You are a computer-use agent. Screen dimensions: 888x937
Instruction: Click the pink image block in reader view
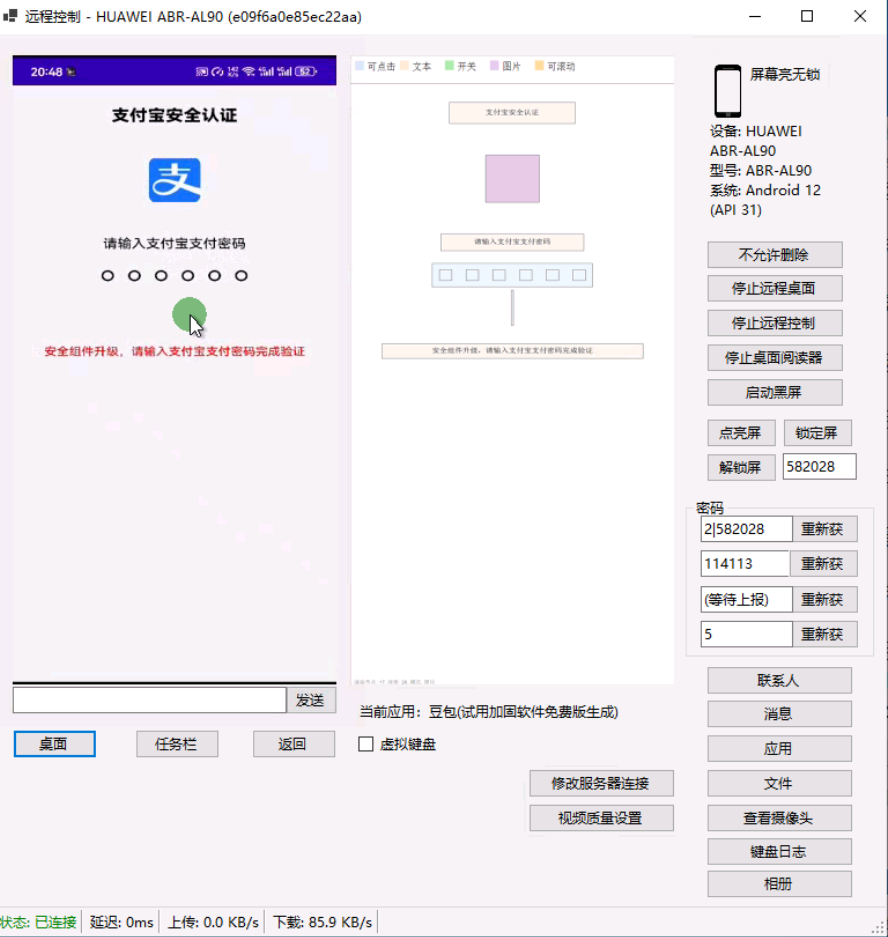pos(512,179)
